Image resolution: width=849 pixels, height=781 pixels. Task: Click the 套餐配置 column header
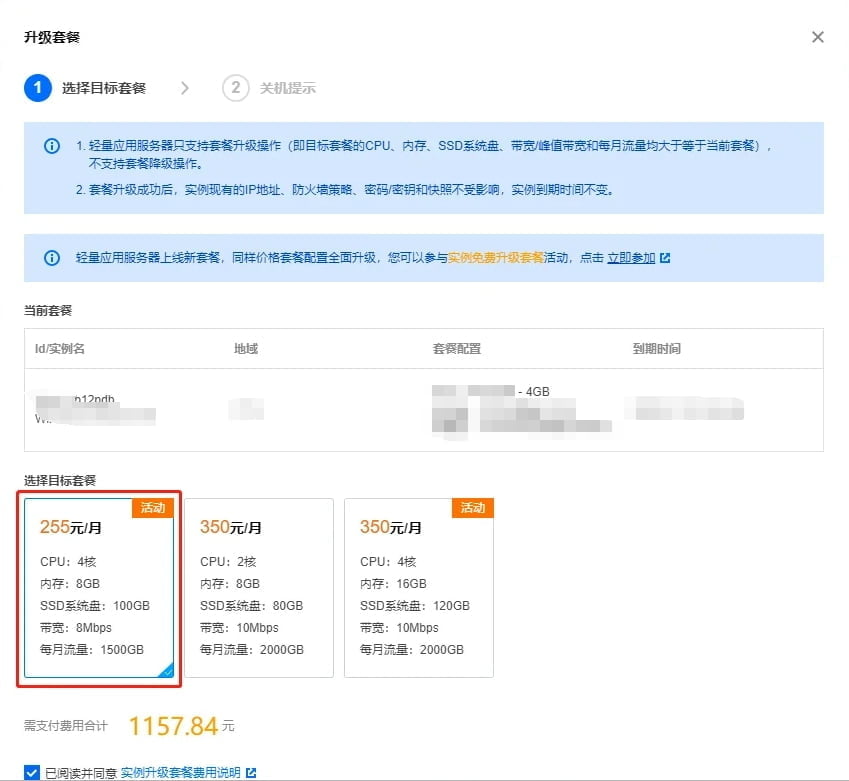[457, 348]
